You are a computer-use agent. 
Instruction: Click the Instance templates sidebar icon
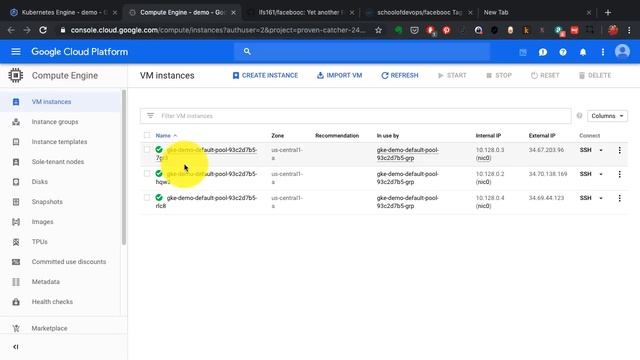click(16, 142)
